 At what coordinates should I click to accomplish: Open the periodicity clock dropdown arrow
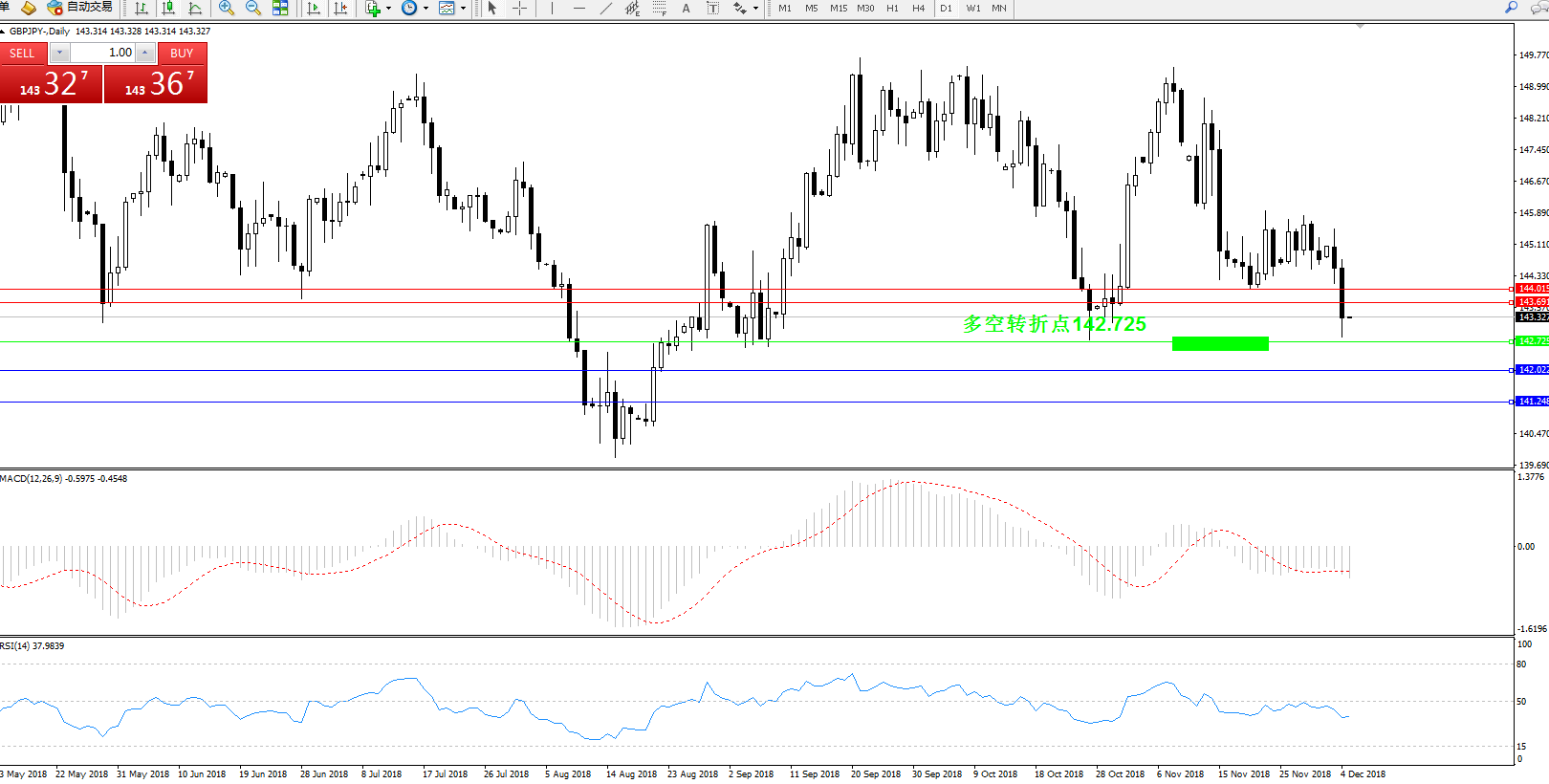click(x=425, y=9)
